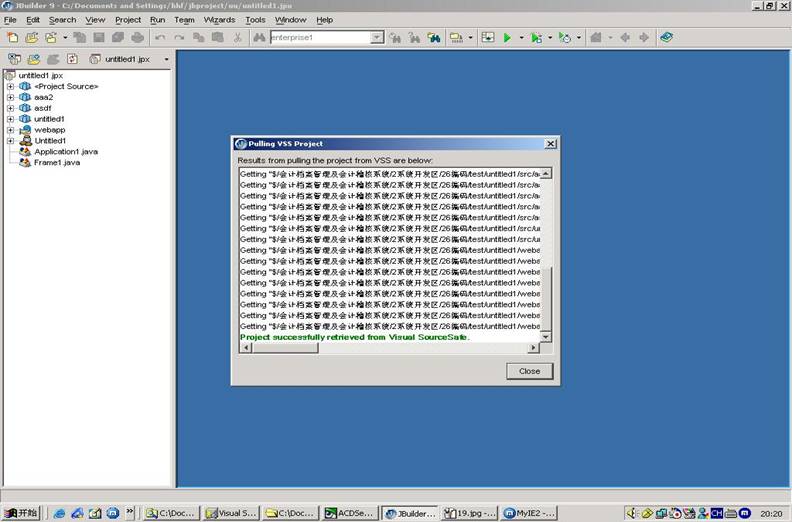Switch to Visual S... window in taskbar
Viewport: 792px width, 522px height.
click(231, 513)
